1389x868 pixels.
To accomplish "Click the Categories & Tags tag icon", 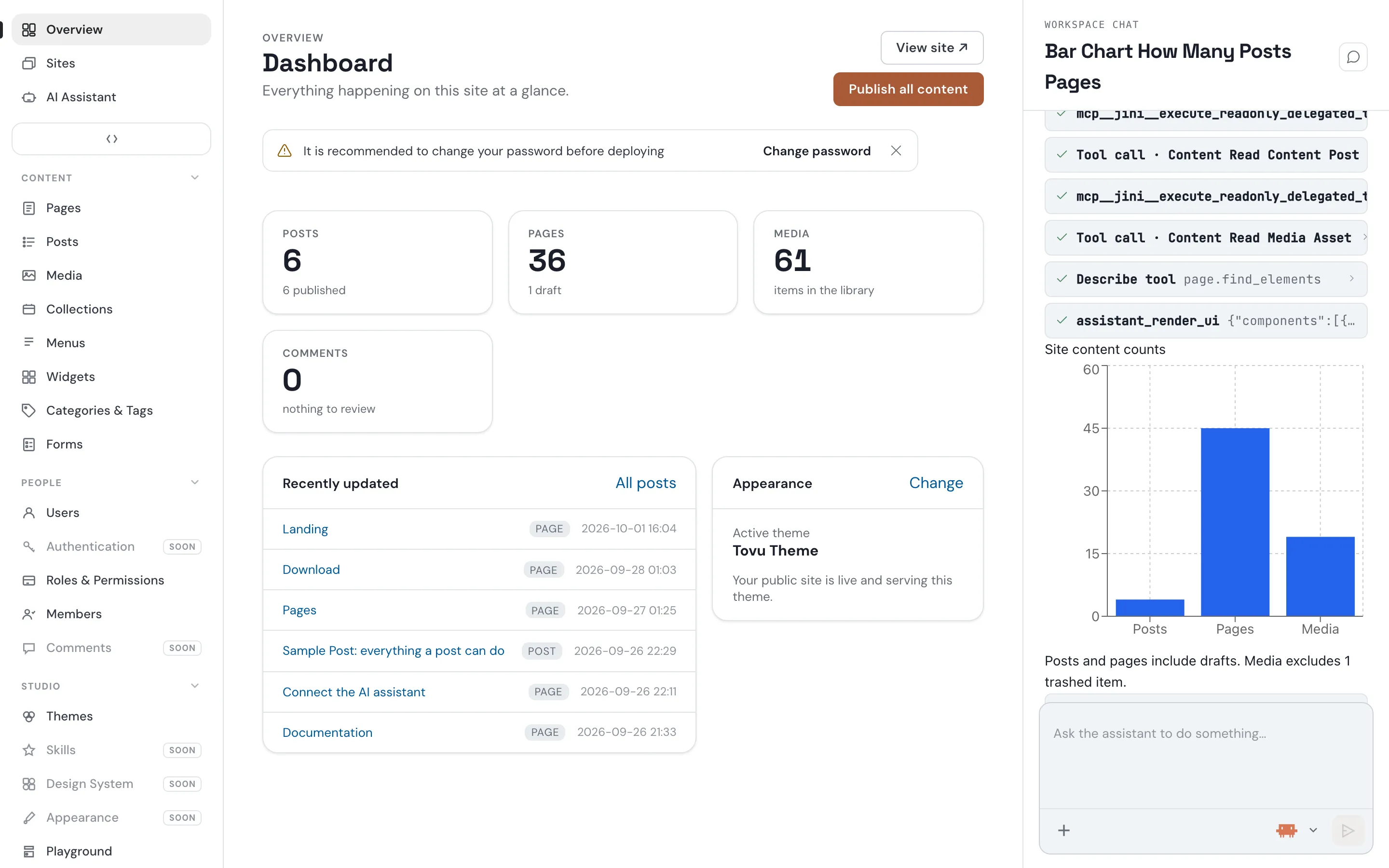I will pyautogui.click(x=29, y=410).
